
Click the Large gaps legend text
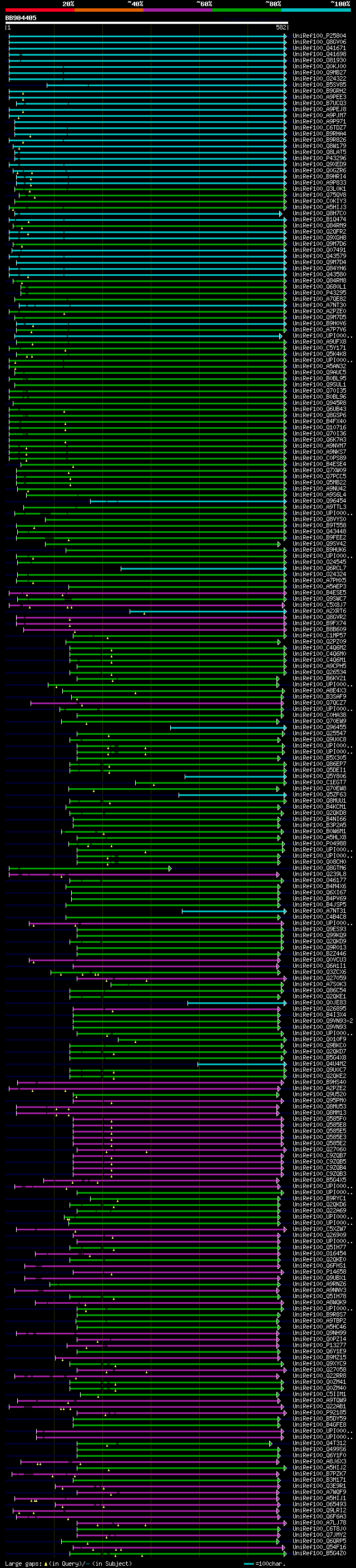point(68,1564)
